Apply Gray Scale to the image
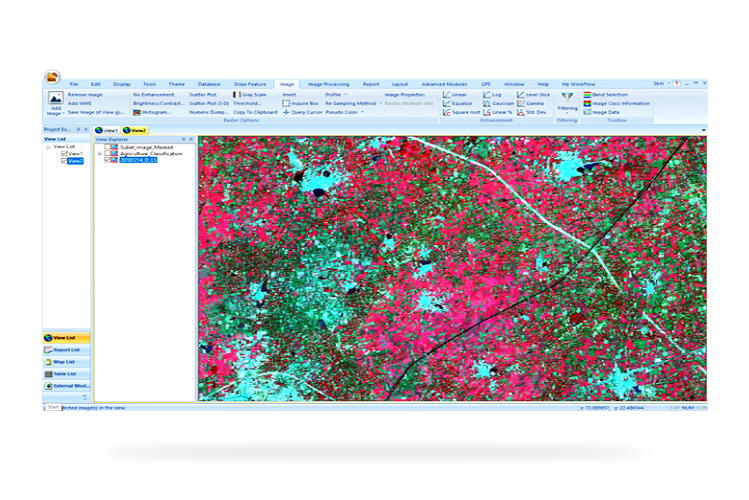The height and width of the screenshot is (500, 749). coord(250,95)
